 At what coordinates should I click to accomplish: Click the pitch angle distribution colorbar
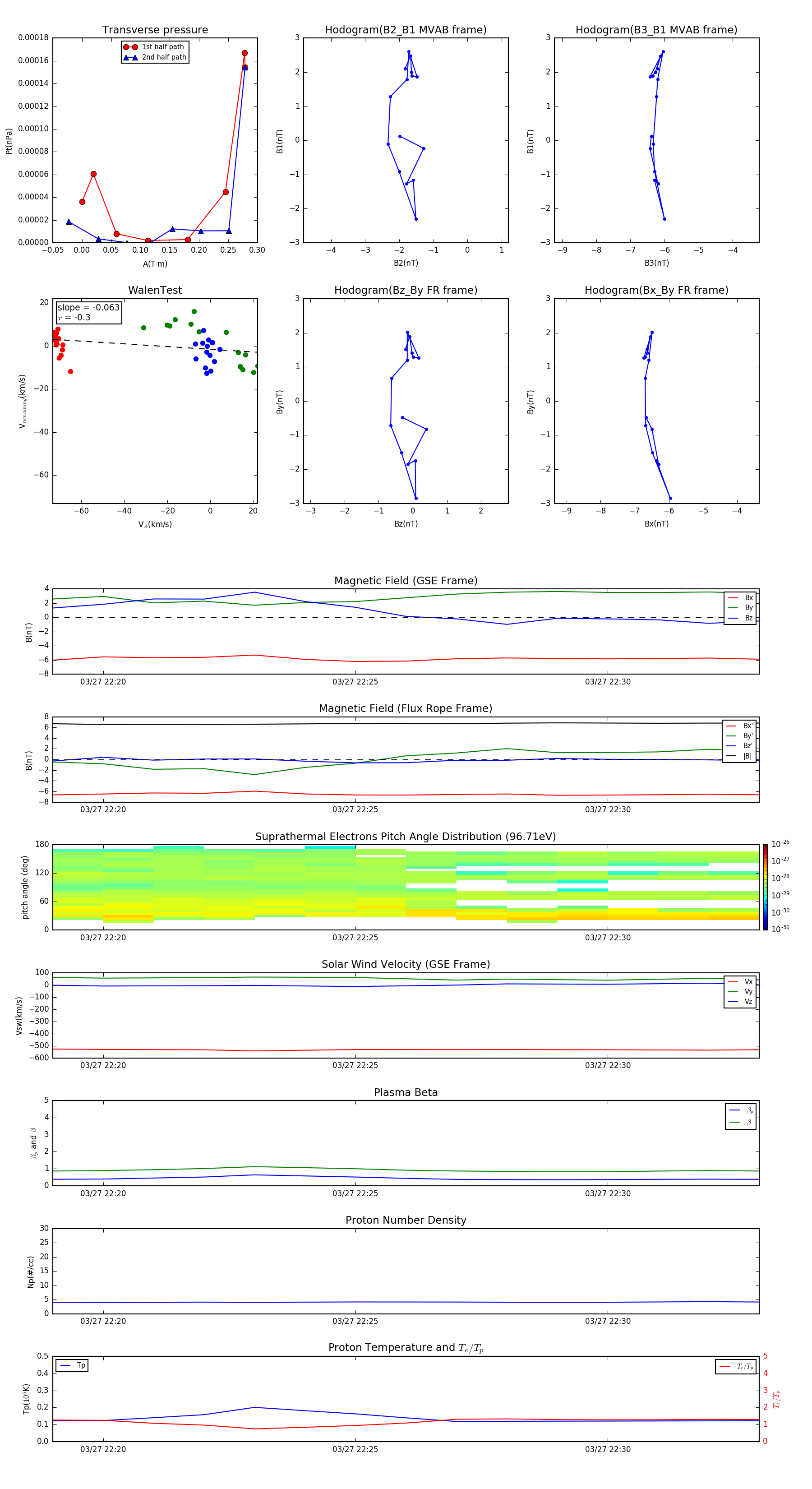coord(765,887)
